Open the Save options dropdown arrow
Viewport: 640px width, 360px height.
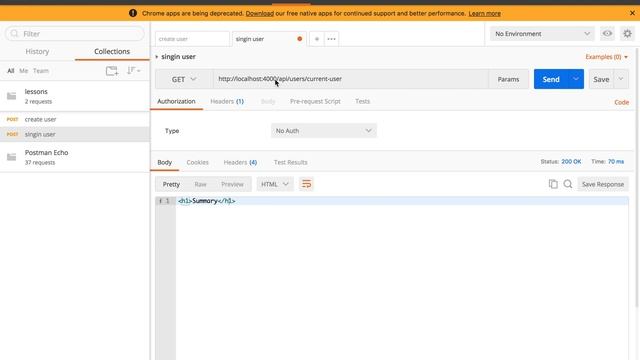coord(621,79)
